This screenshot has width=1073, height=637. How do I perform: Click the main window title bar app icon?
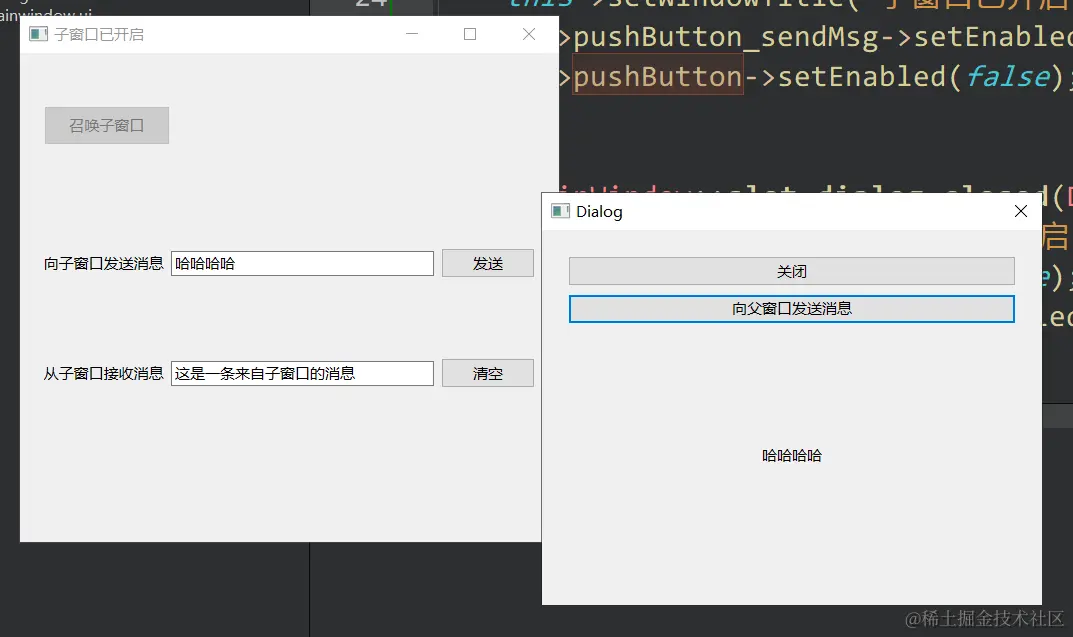(38, 34)
